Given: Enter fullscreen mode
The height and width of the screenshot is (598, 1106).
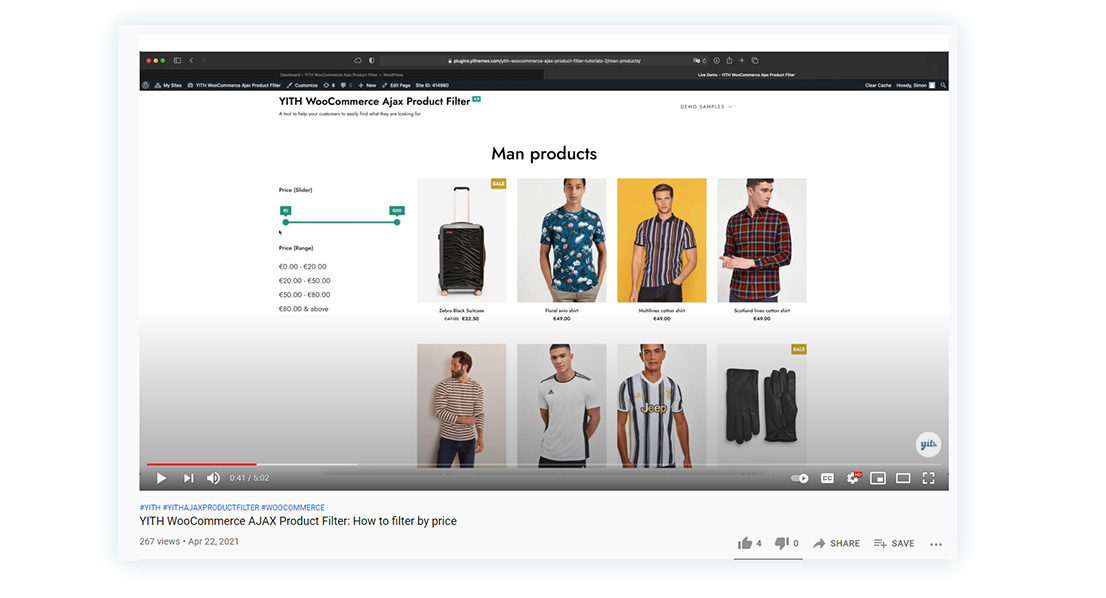Looking at the screenshot, I should (928, 478).
